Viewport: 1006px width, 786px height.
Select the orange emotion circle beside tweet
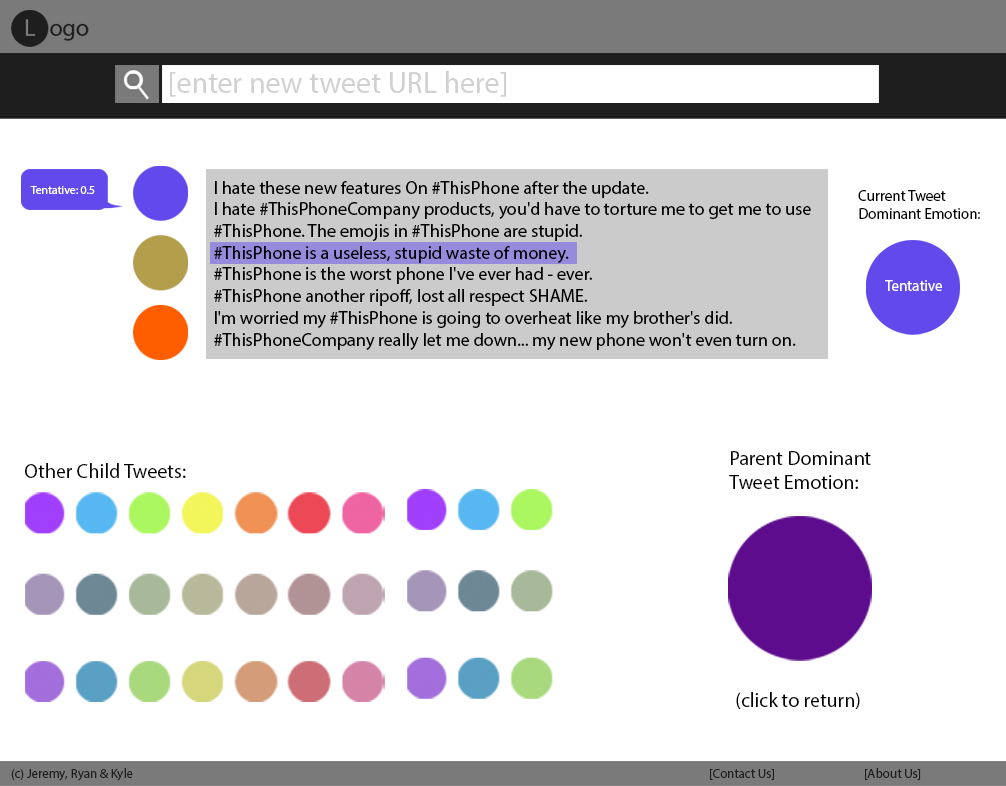160,332
